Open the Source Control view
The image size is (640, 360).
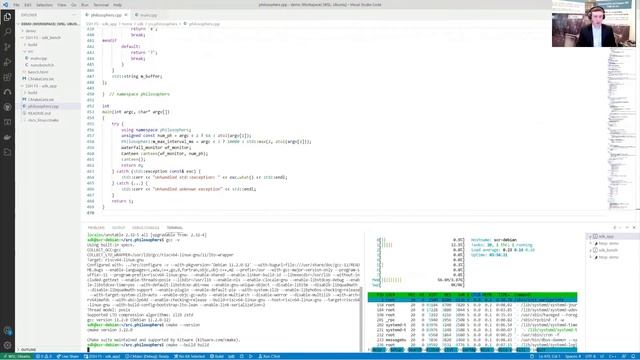(7, 47)
